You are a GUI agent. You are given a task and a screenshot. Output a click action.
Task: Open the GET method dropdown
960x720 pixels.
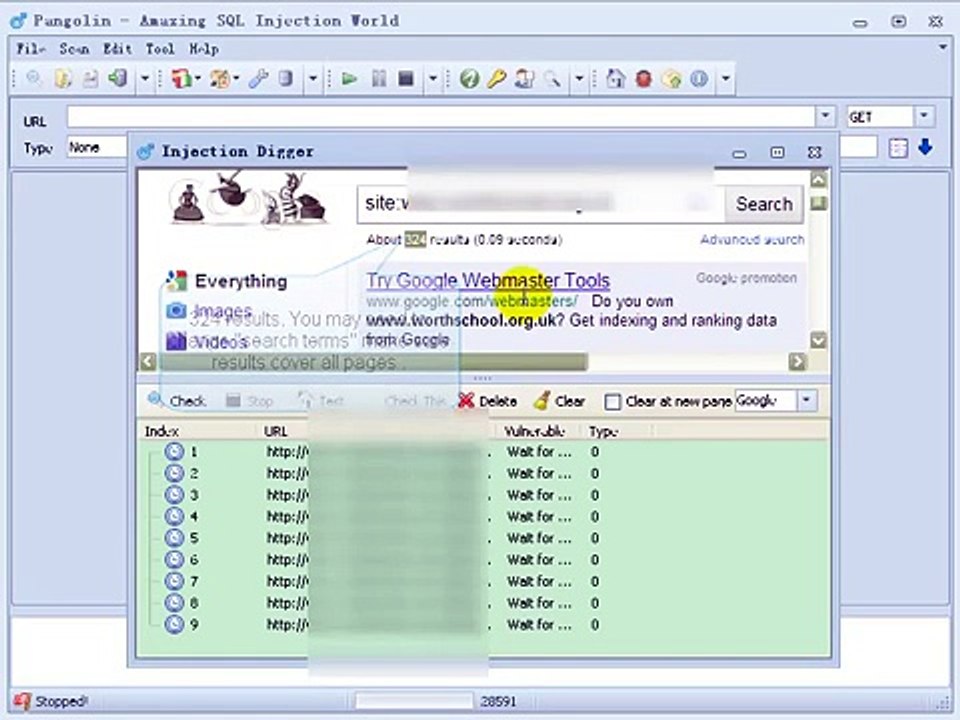(x=923, y=116)
